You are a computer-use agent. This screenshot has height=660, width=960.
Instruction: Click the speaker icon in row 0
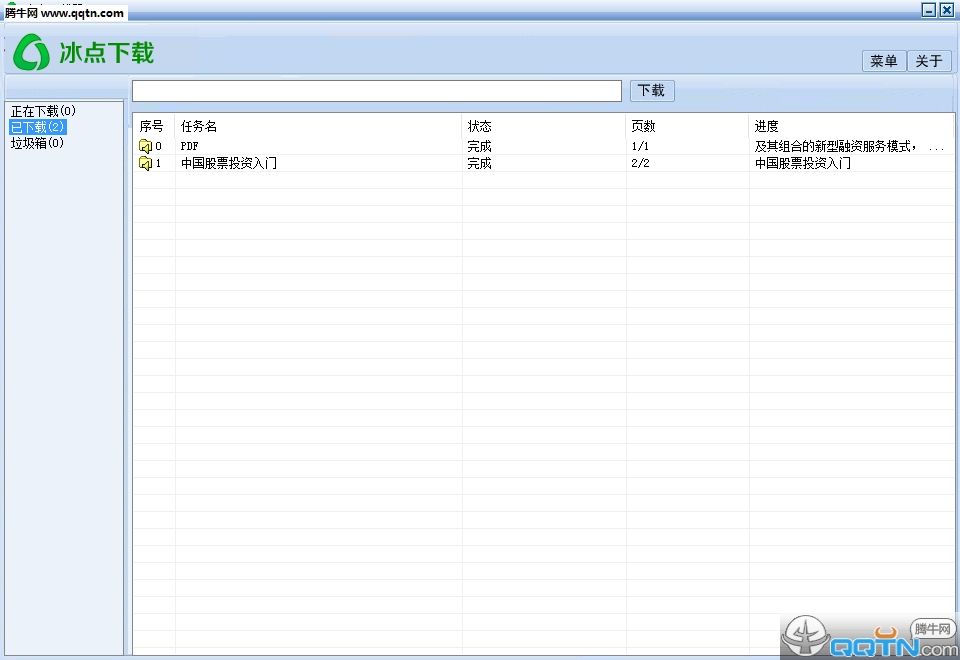pos(145,146)
